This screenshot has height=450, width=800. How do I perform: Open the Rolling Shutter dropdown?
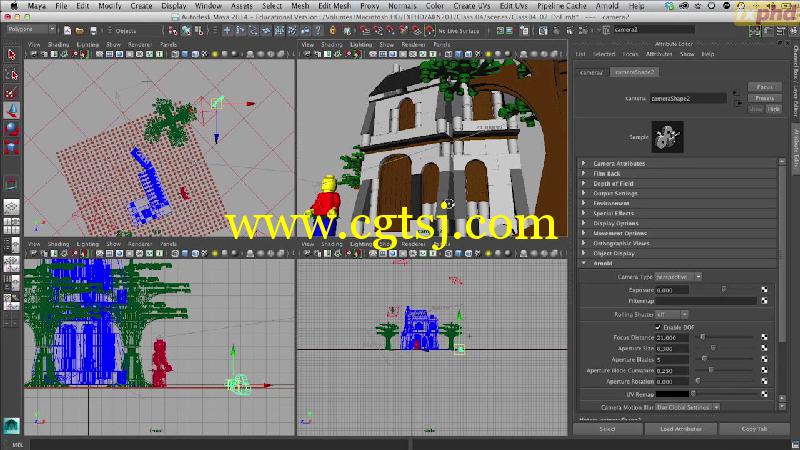pyautogui.click(x=671, y=314)
